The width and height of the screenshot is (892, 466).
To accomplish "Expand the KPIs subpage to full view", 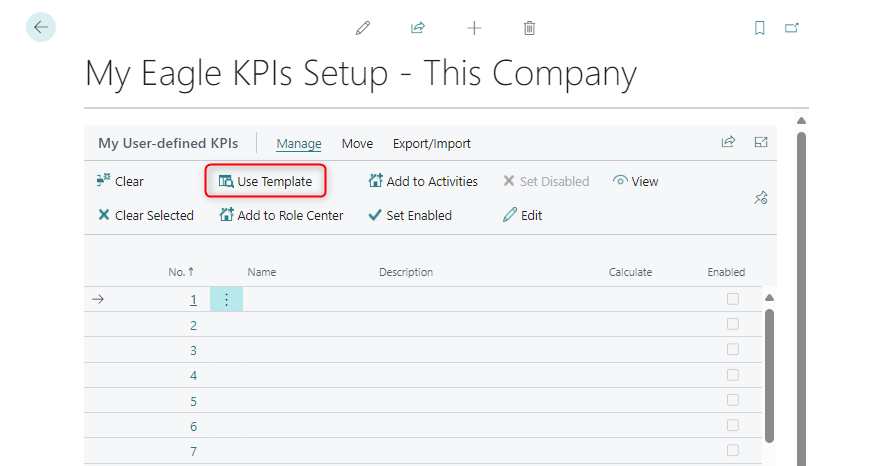I will pos(761,143).
